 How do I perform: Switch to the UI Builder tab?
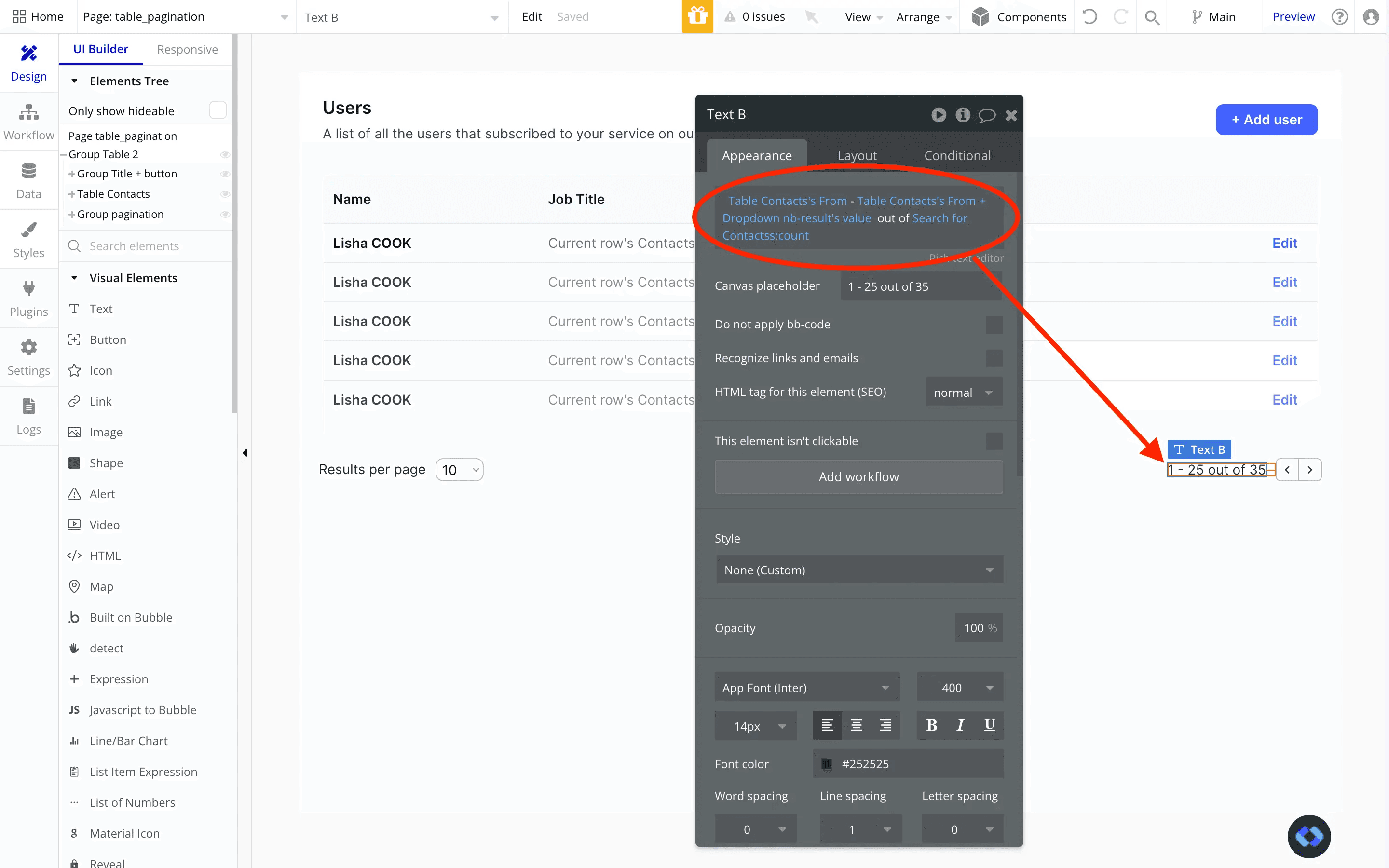100,49
